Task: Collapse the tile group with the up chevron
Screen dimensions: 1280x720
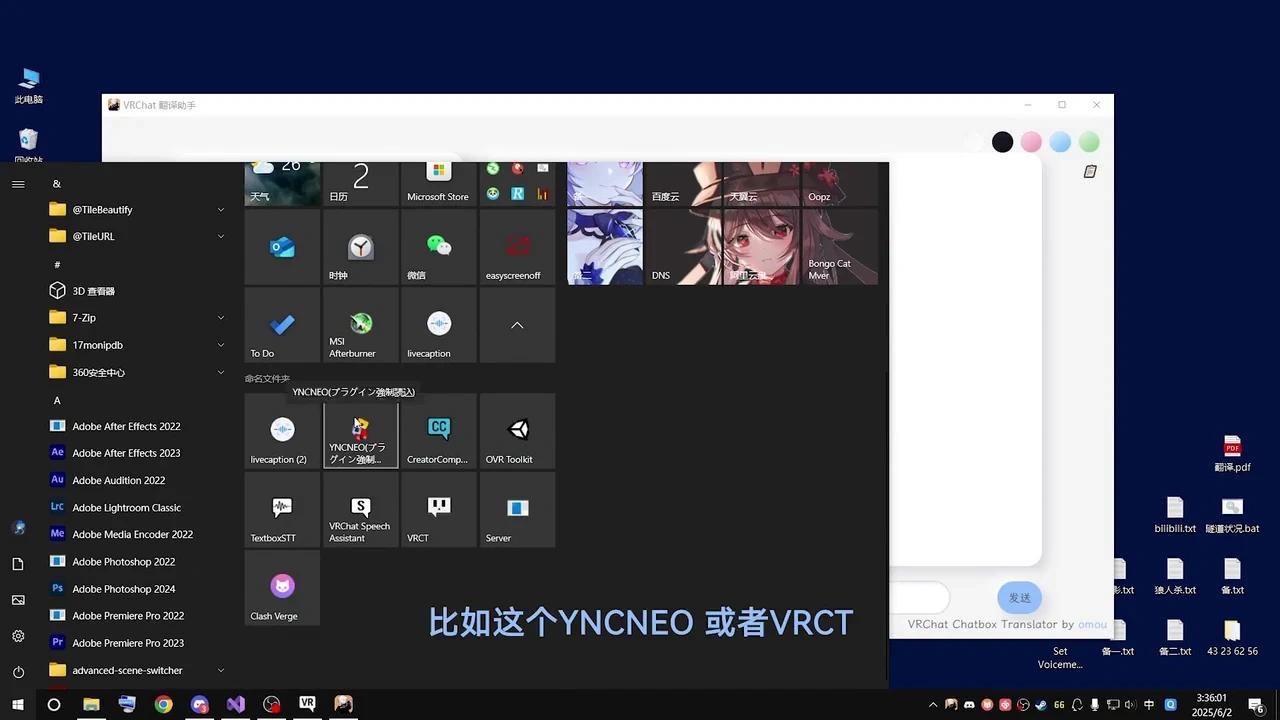Action: pos(517,325)
